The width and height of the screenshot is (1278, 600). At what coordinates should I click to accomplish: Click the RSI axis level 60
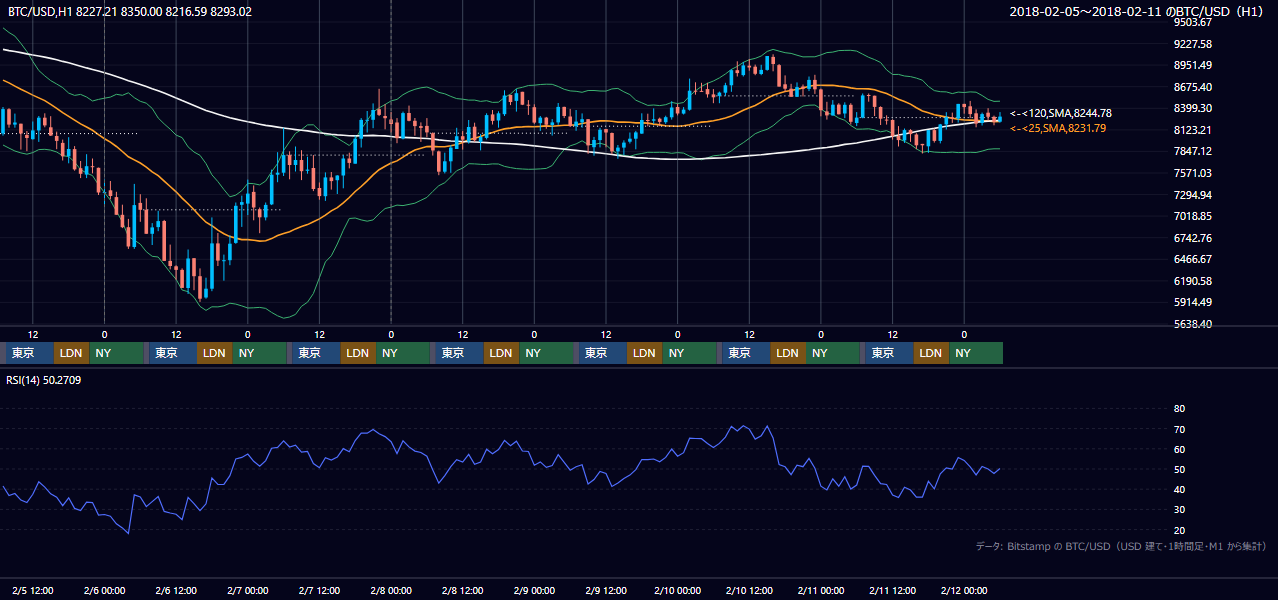[x=1179, y=449]
